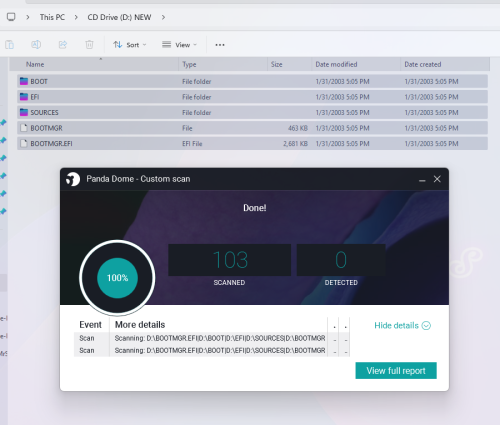Click the More details column header
Image resolution: width=500 pixels, height=425 pixels.
point(140,325)
